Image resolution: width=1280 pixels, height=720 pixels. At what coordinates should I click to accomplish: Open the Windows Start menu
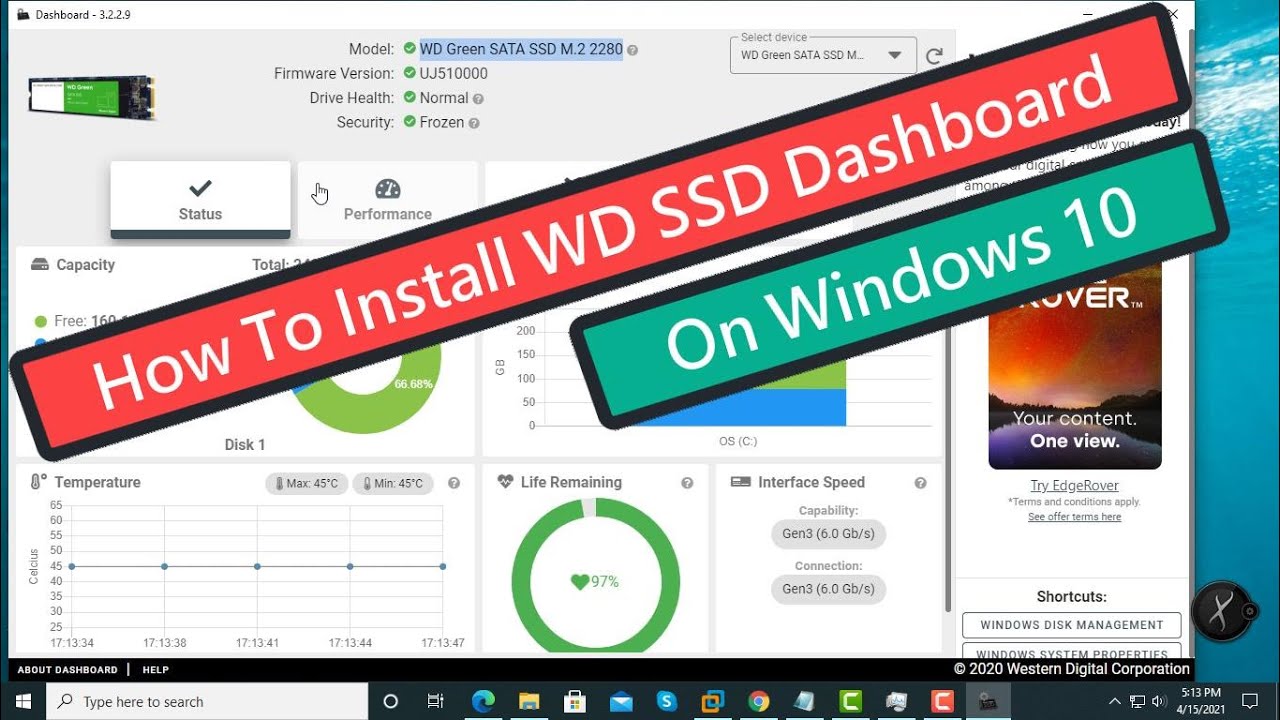[23, 701]
